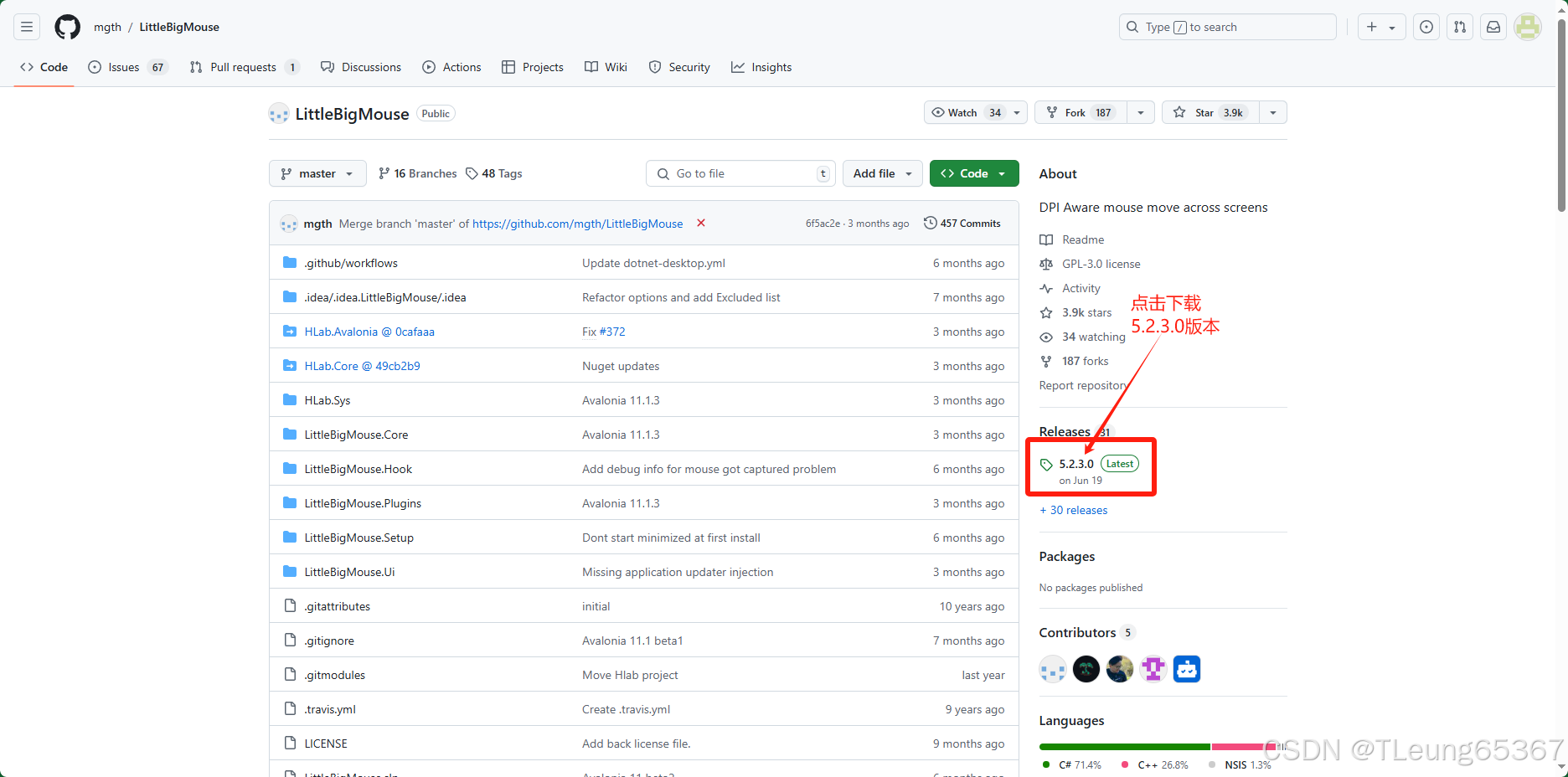Open the blue robot contributor avatar
The width and height of the screenshot is (1568, 777).
1187,669
